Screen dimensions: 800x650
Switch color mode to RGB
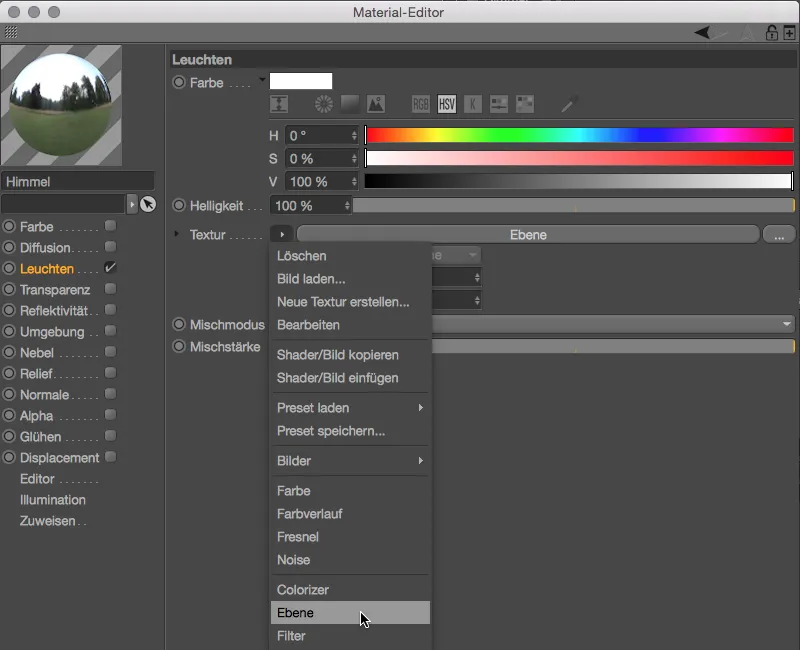(x=420, y=104)
